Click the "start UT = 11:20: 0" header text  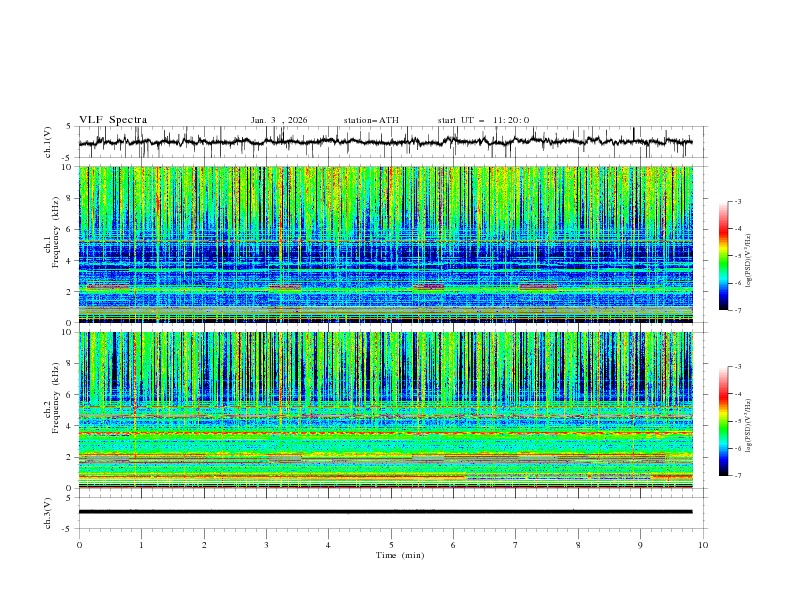(x=483, y=120)
